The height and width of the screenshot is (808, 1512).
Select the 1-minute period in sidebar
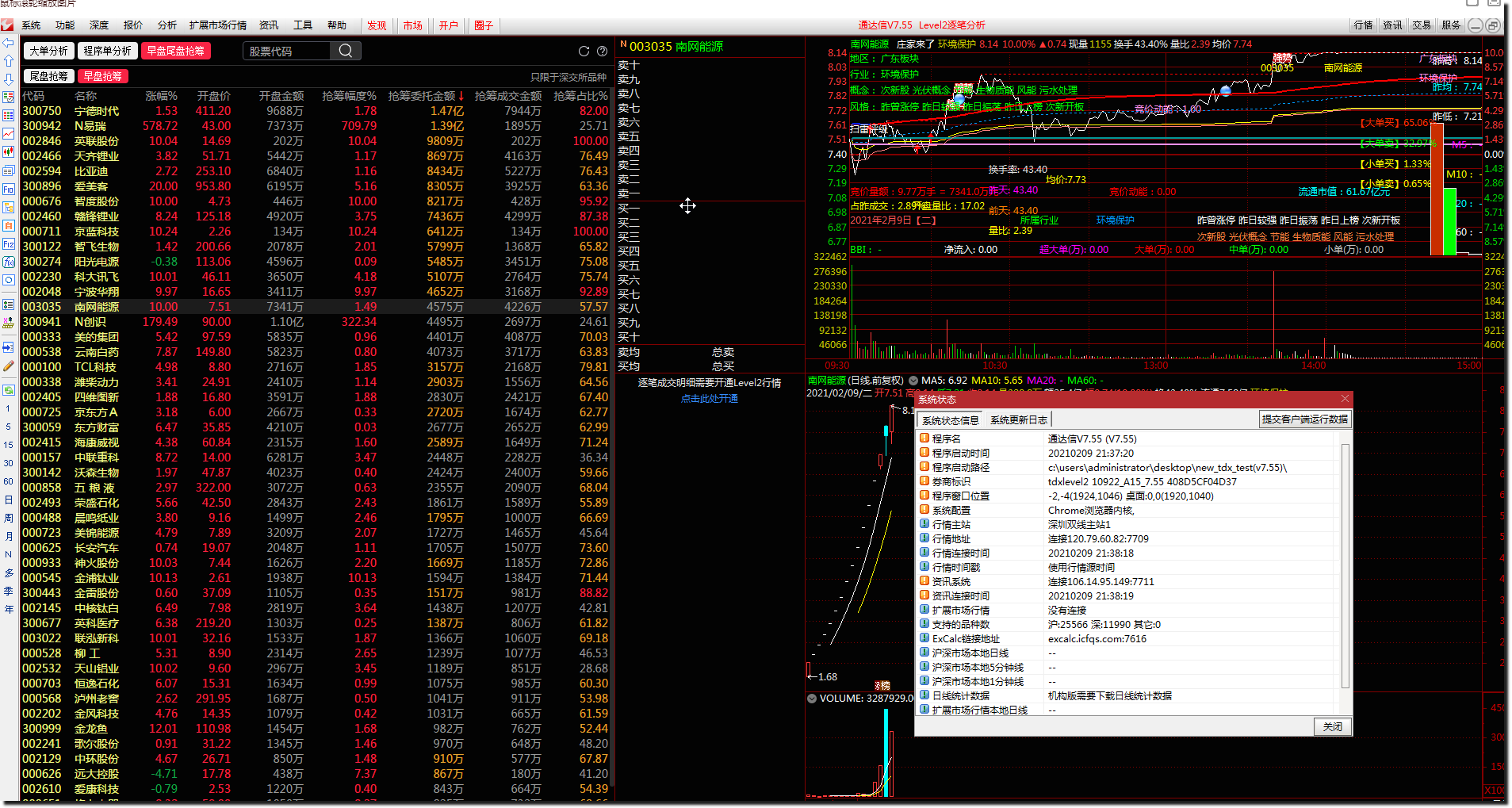(8, 408)
